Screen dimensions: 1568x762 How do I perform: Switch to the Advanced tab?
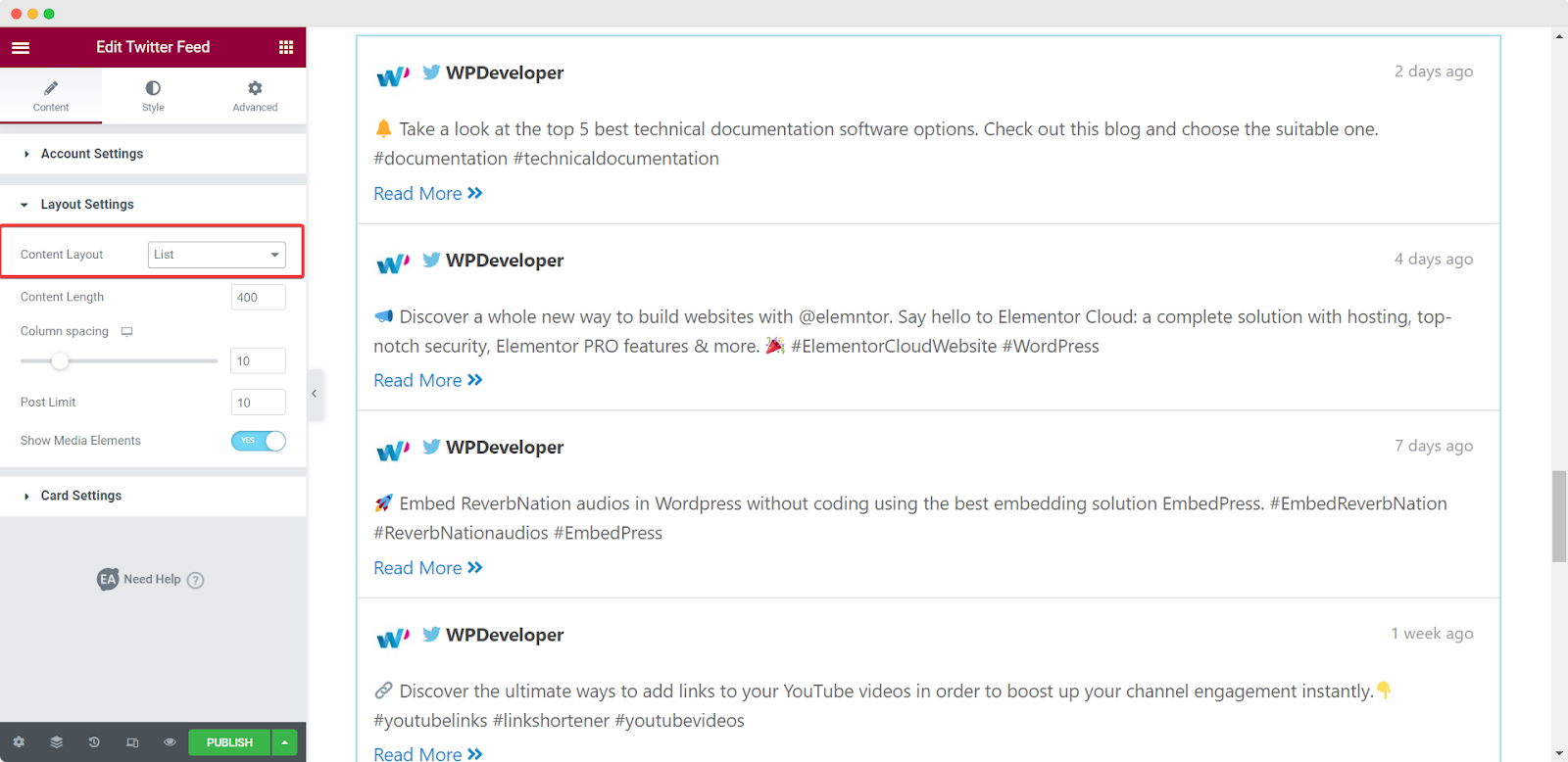click(255, 96)
